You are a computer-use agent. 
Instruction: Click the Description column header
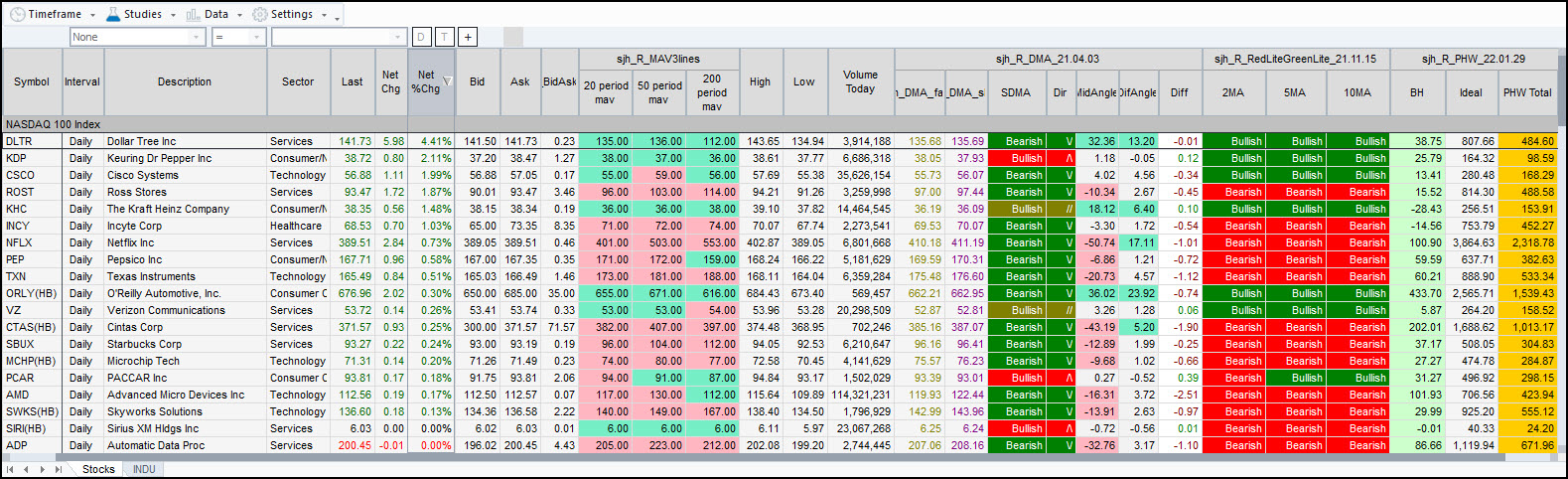click(x=185, y=81)
